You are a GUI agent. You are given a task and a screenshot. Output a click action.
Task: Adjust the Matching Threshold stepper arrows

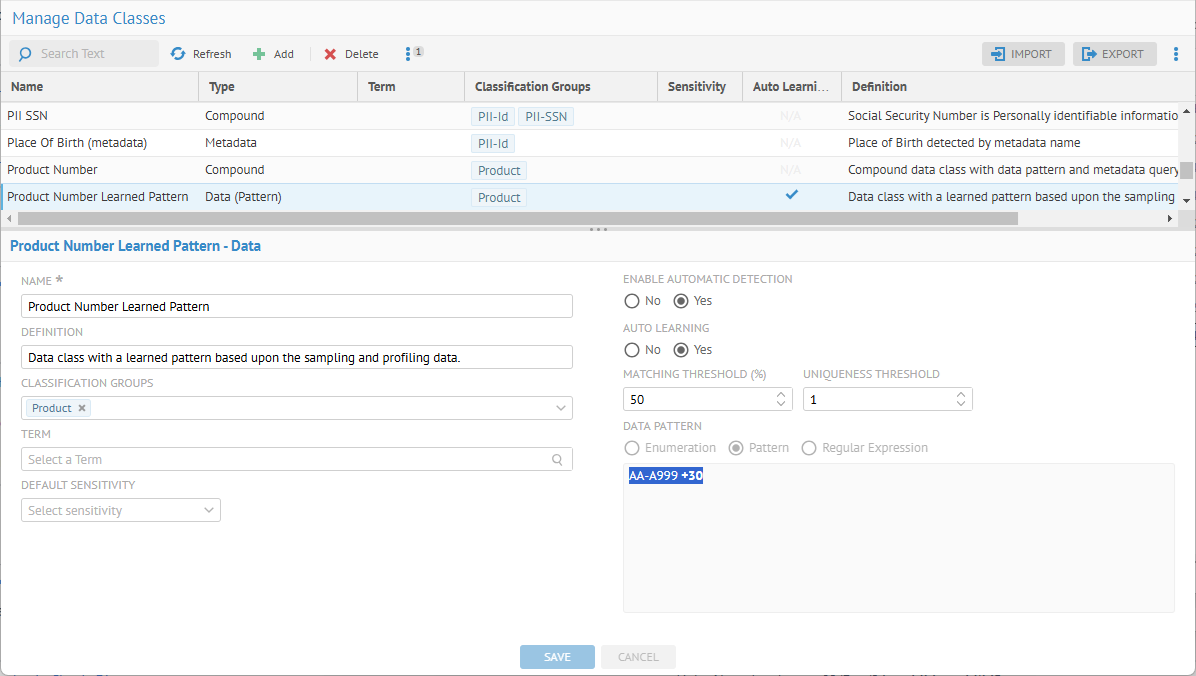780,400
